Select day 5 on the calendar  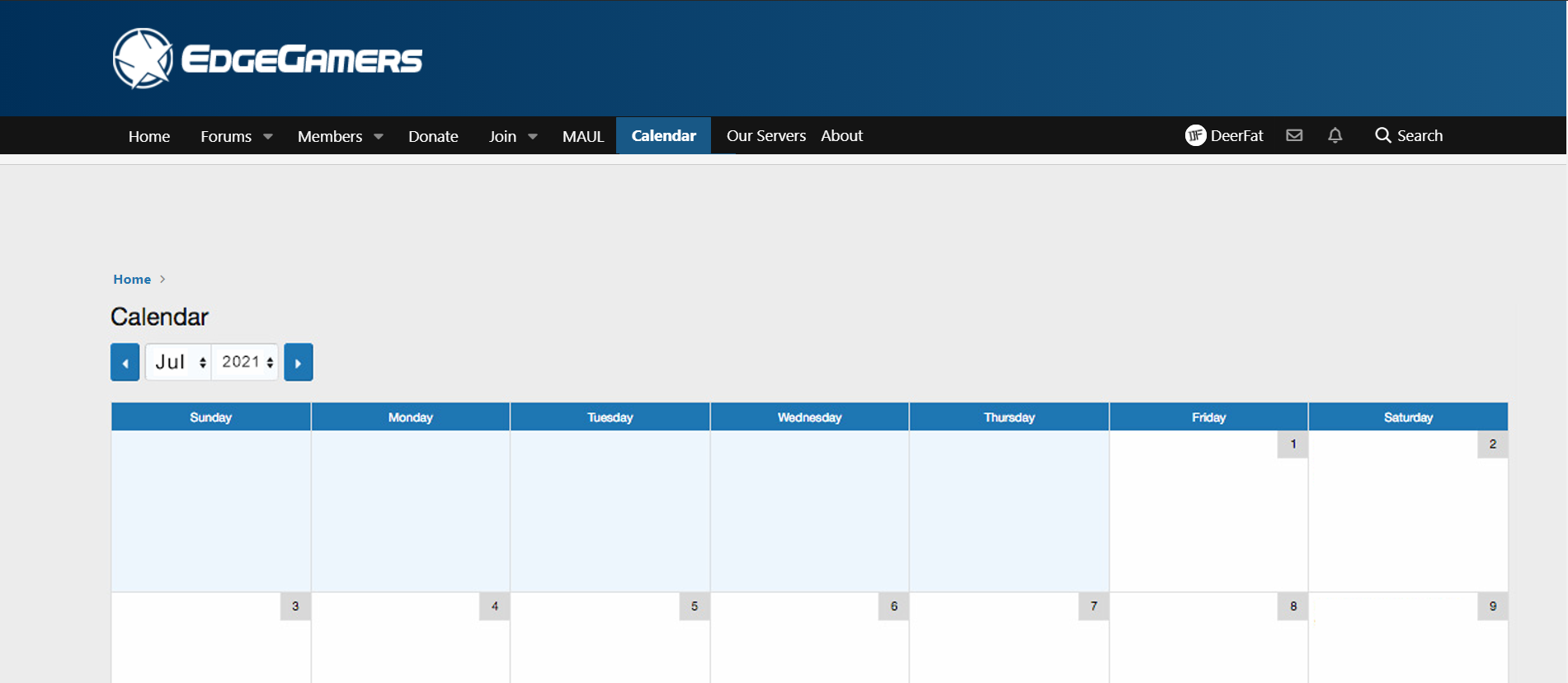pos(695,606)
